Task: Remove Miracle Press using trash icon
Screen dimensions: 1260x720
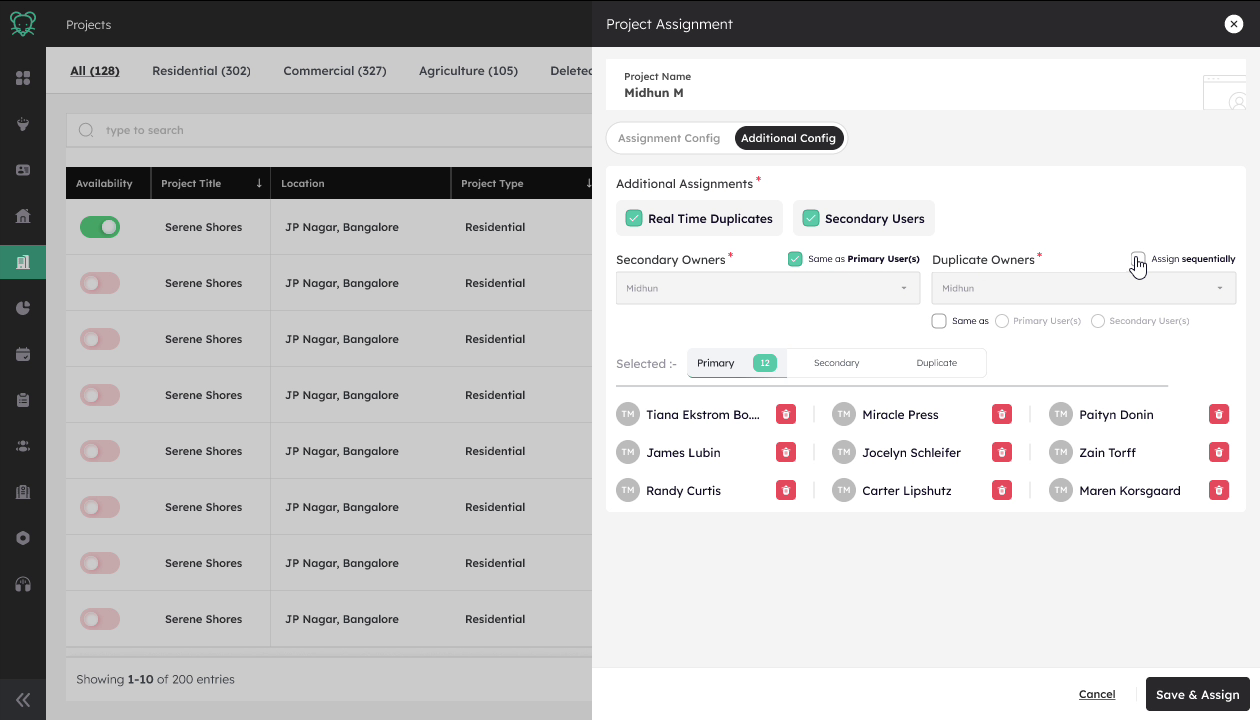Action: [1002, 414]
